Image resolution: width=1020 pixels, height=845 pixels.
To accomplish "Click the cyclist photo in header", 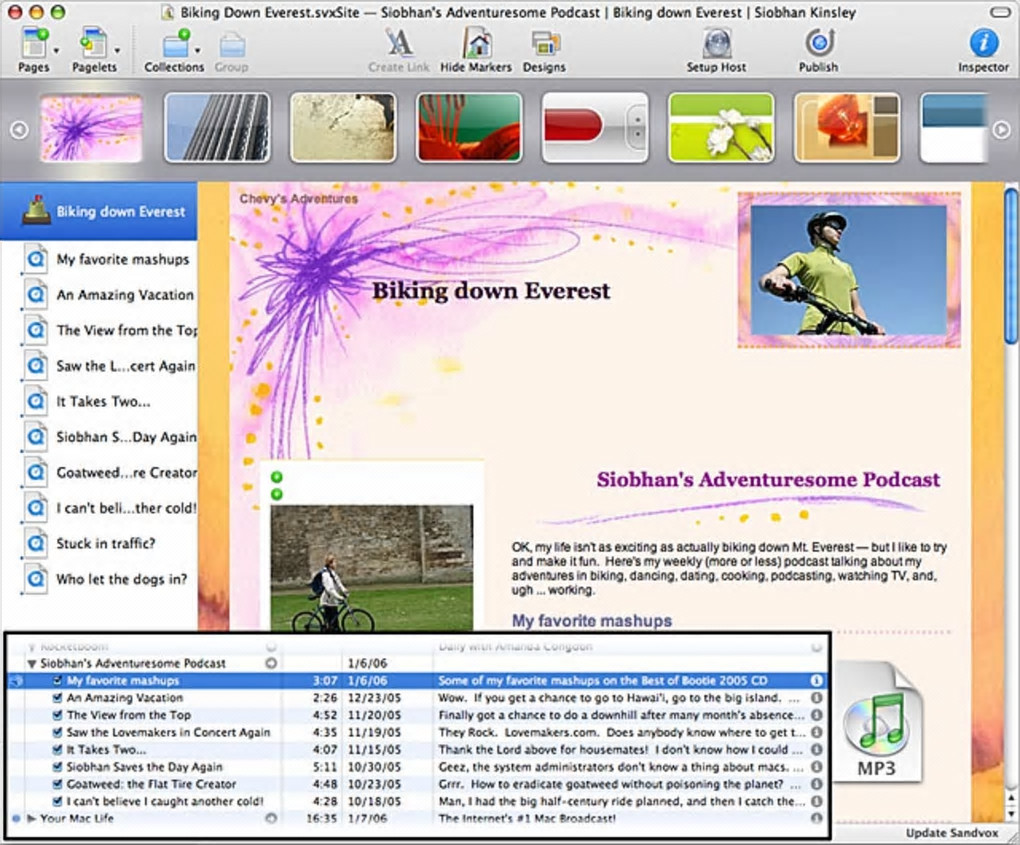I will (848, 270).
